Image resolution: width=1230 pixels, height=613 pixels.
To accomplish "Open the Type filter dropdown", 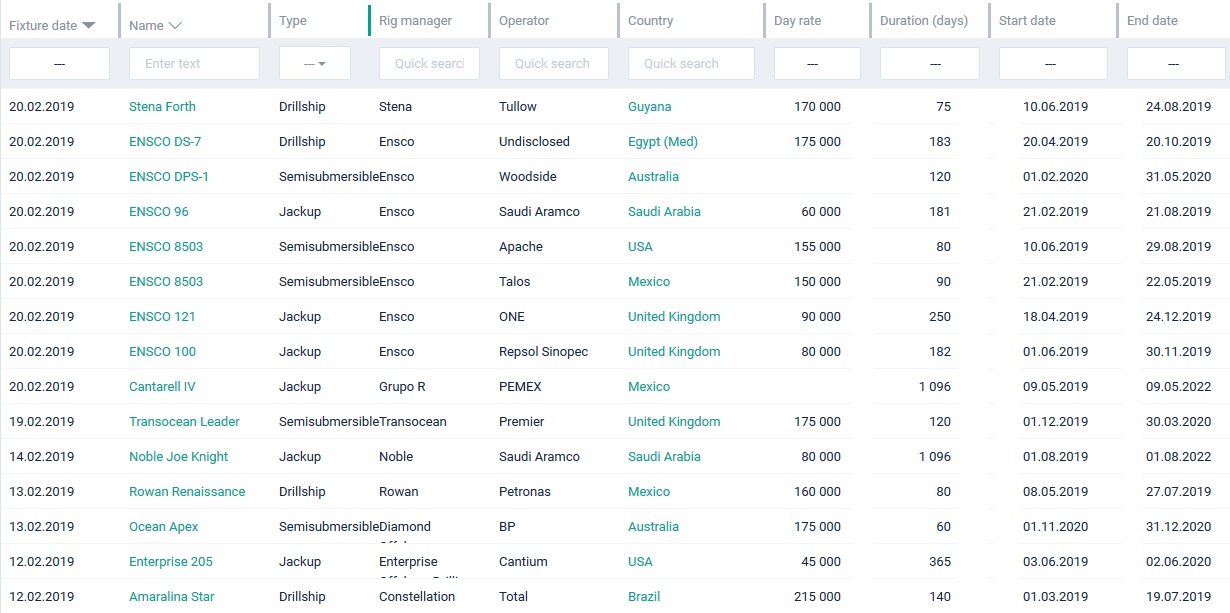I will coord(314,63).
